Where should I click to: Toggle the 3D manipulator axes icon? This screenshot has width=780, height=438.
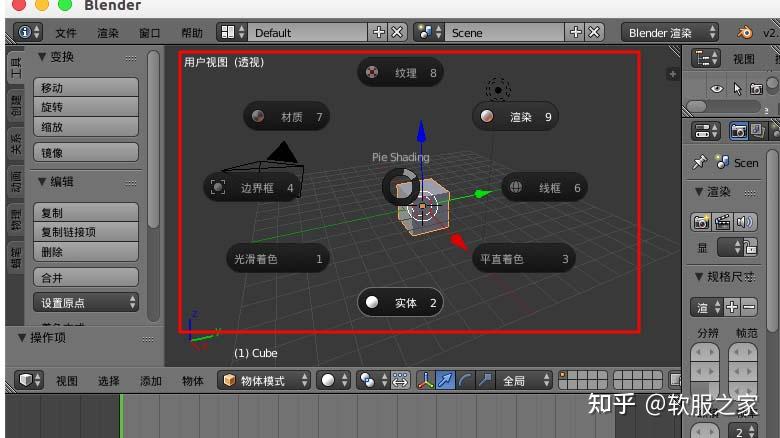(425, 381)
